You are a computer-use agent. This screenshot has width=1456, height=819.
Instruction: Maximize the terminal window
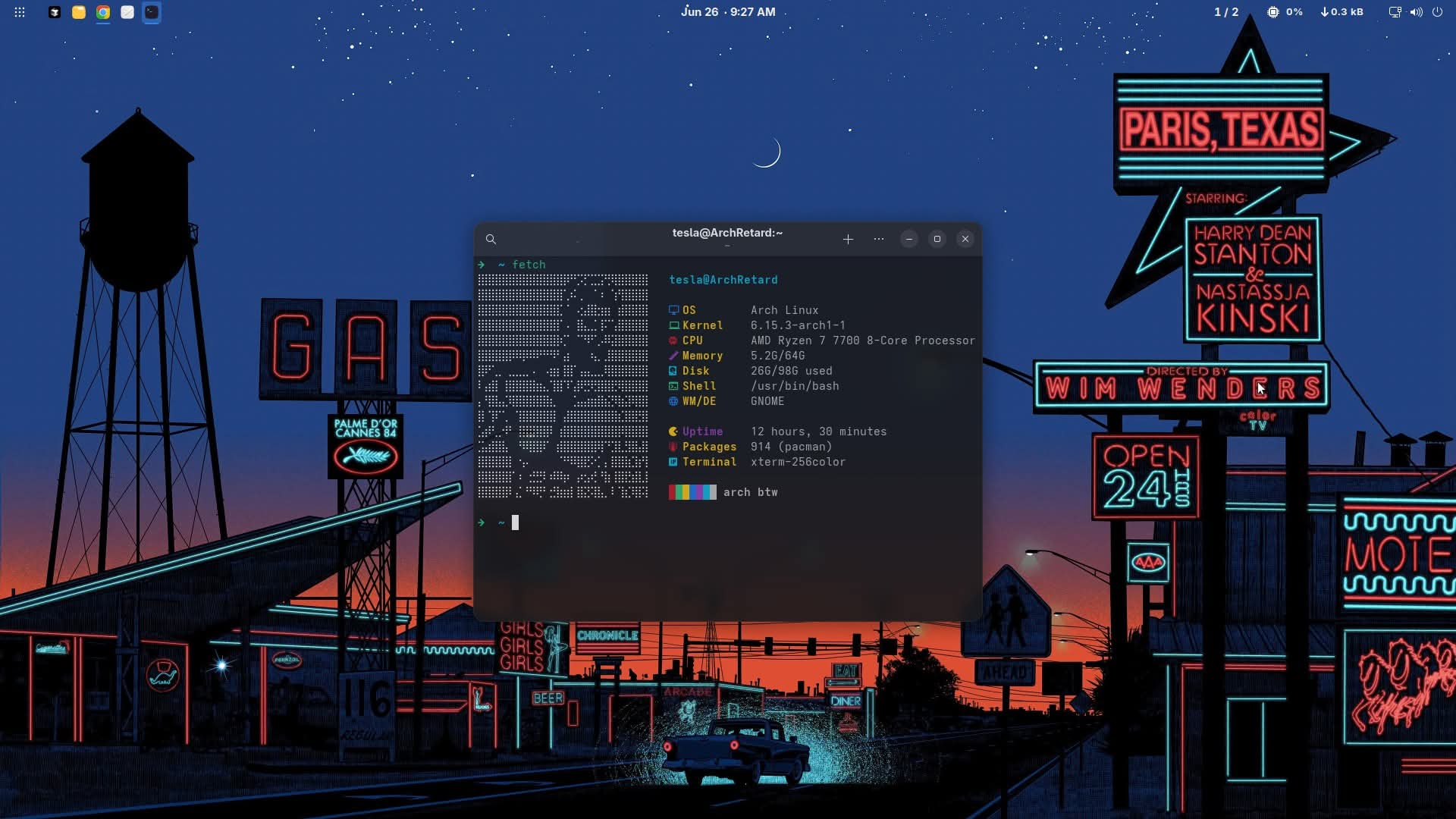point(937,239)
